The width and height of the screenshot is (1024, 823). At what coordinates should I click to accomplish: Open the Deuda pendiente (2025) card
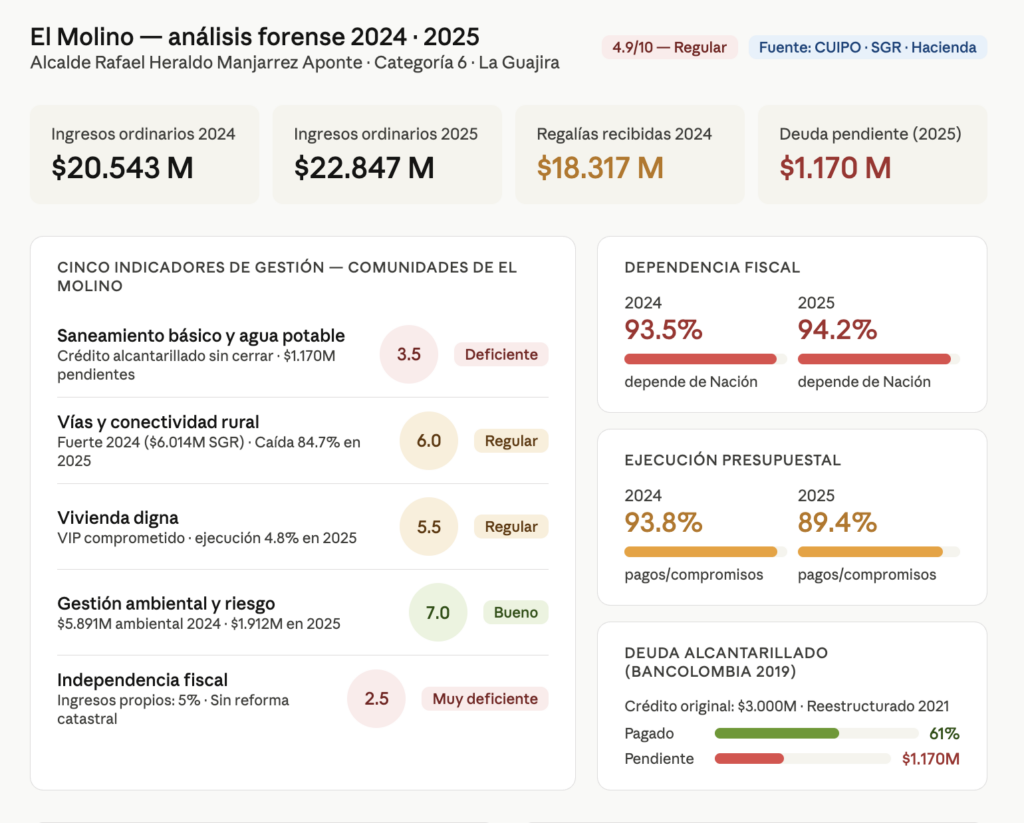tap(871, 154)
